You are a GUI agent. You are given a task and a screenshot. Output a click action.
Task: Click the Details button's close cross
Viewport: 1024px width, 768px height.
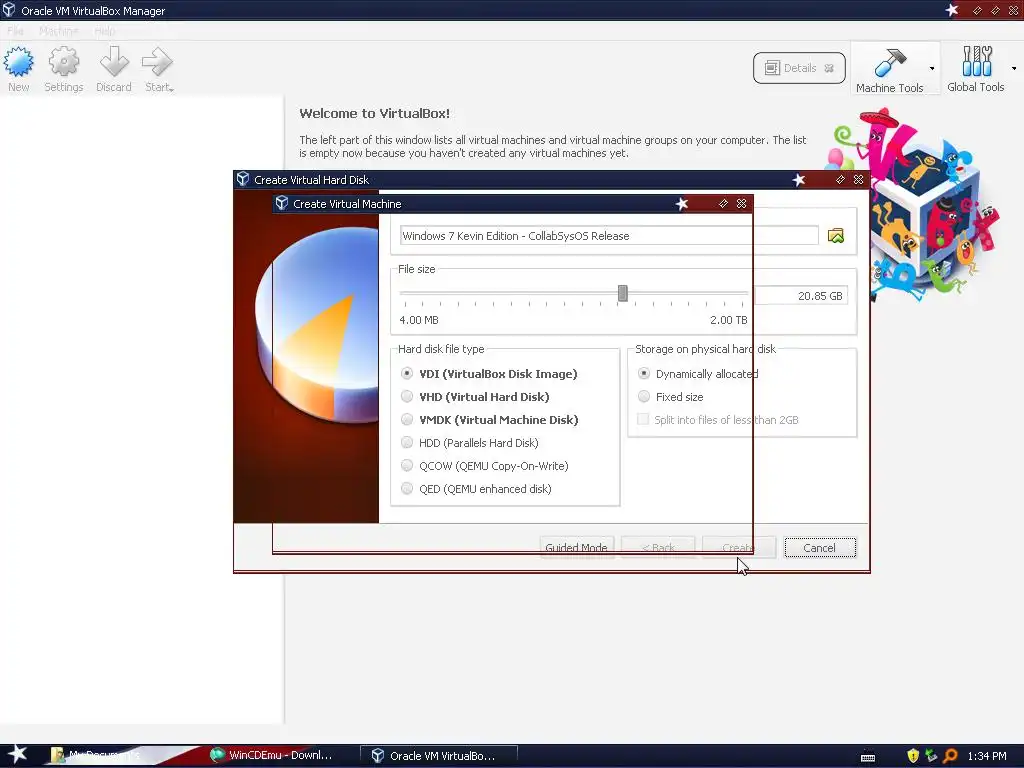tap(829, 68)
